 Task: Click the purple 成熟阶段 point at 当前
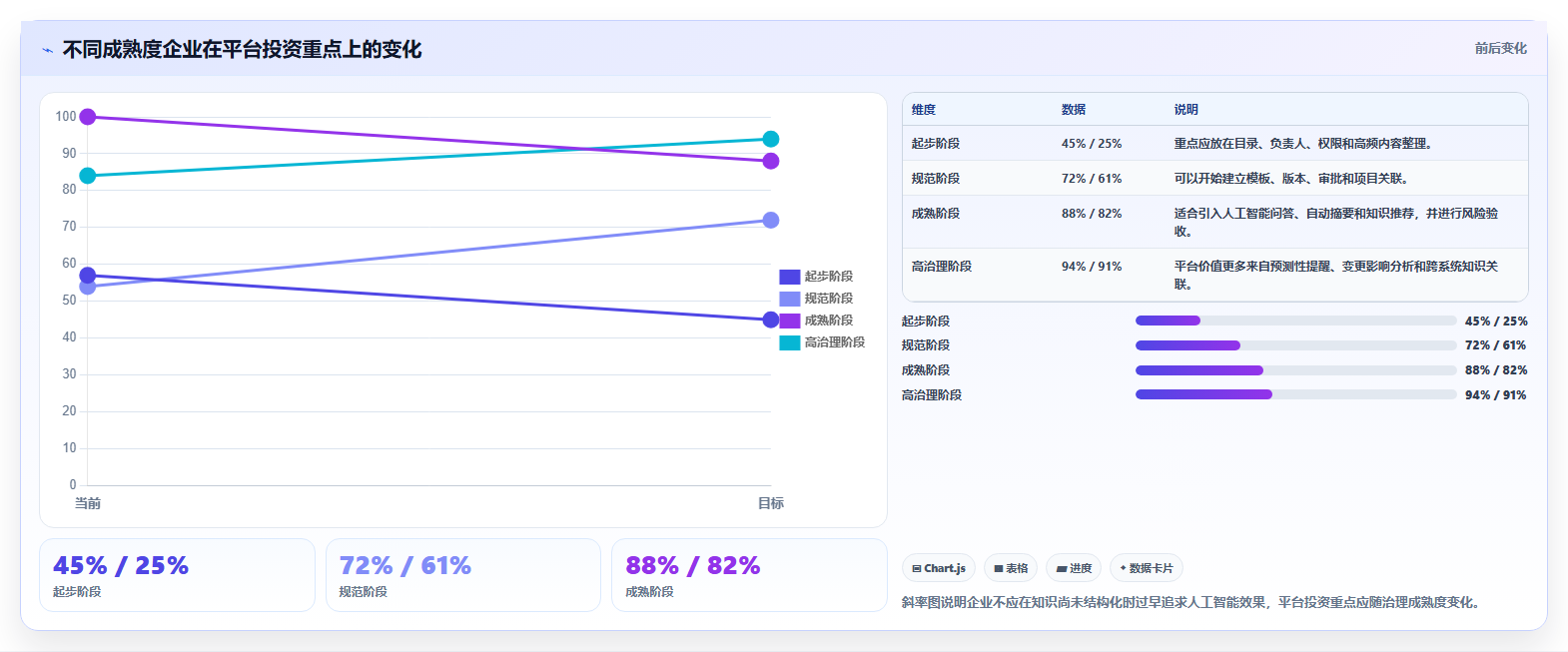[88, 117]
